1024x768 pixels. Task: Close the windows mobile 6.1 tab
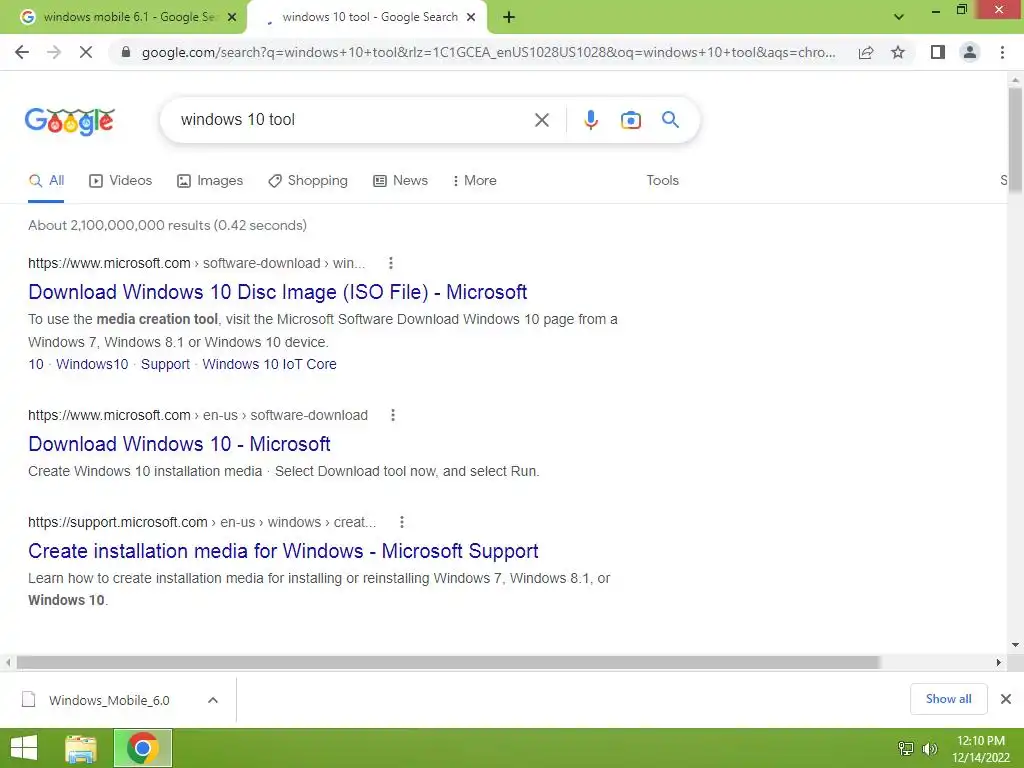[232, 18]
